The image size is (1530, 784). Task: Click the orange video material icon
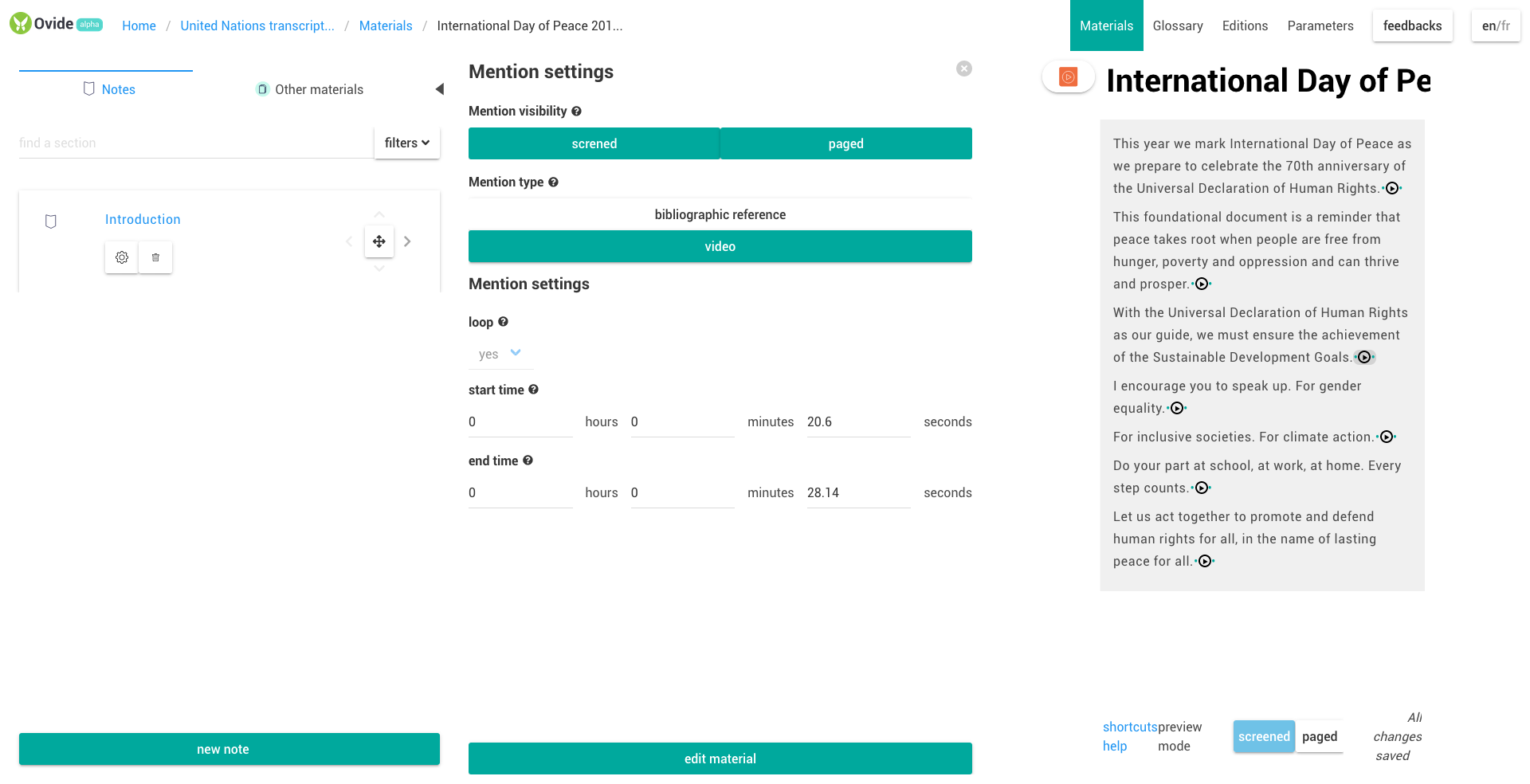[x=1069, y=76]
